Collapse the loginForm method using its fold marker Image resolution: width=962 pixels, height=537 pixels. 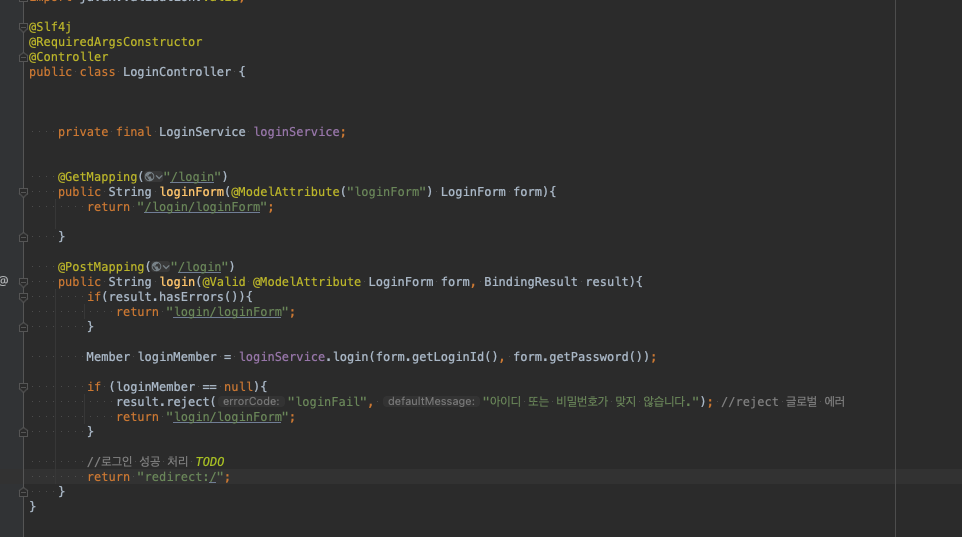pyautogui.click(x=23, y=192)
